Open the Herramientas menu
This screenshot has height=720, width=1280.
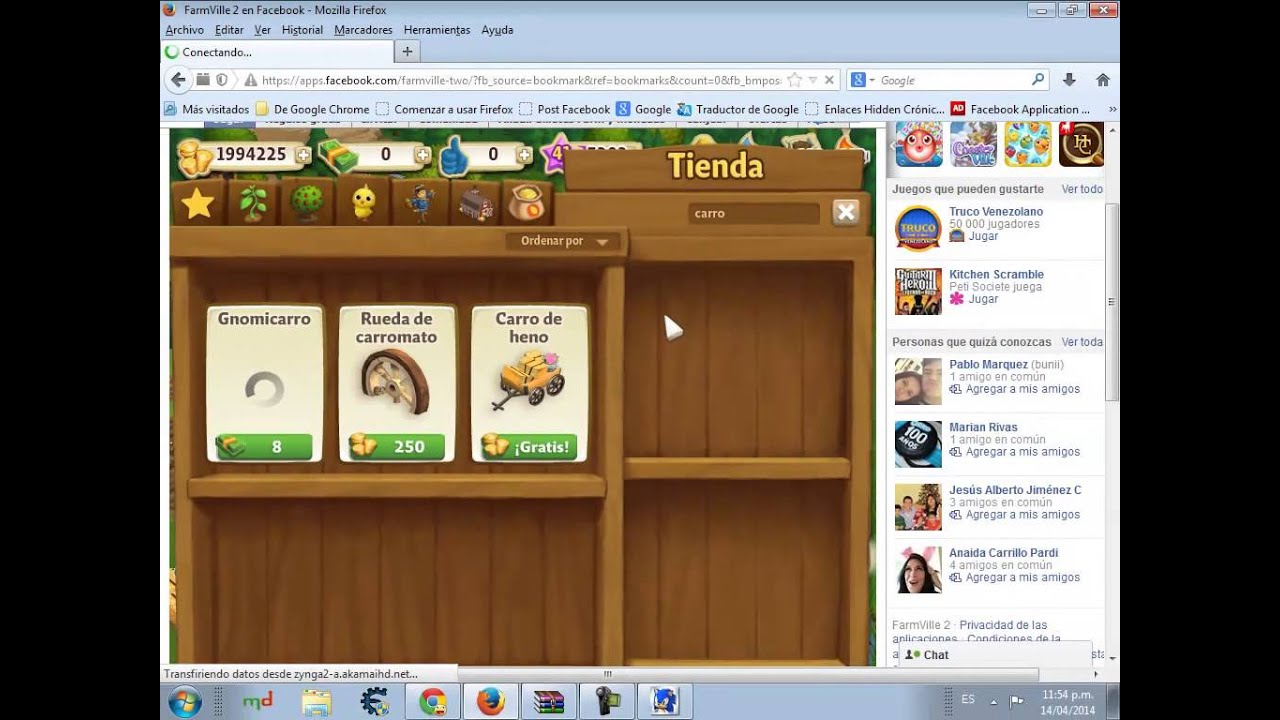437,30
